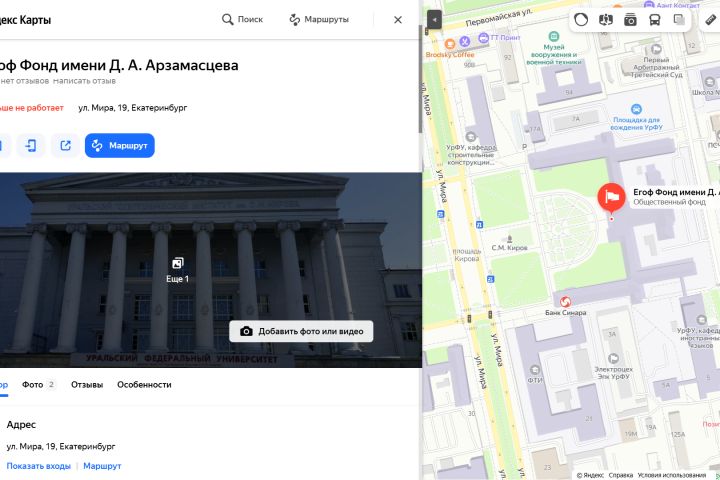The height and width of the screenshot is (480, 720).
Task: Click the ФТИ map icon
Action: coord(534,370)
